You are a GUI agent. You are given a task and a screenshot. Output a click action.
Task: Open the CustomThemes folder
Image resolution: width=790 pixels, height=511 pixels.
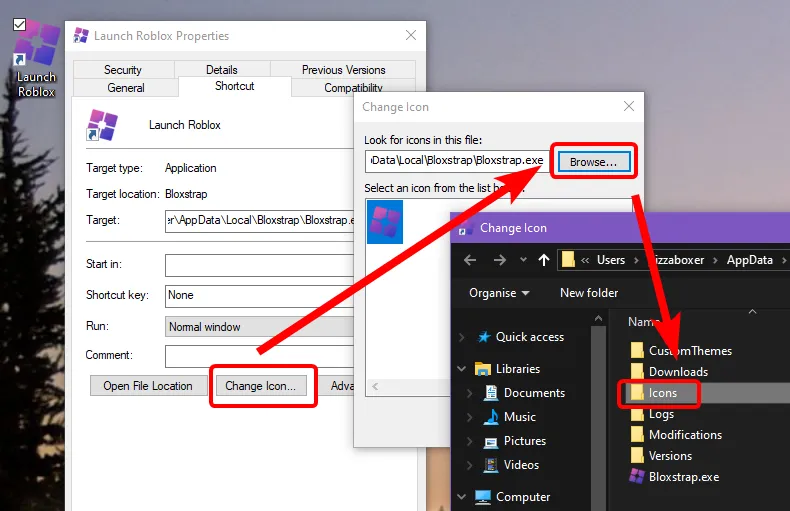click(x=689, y=351)
